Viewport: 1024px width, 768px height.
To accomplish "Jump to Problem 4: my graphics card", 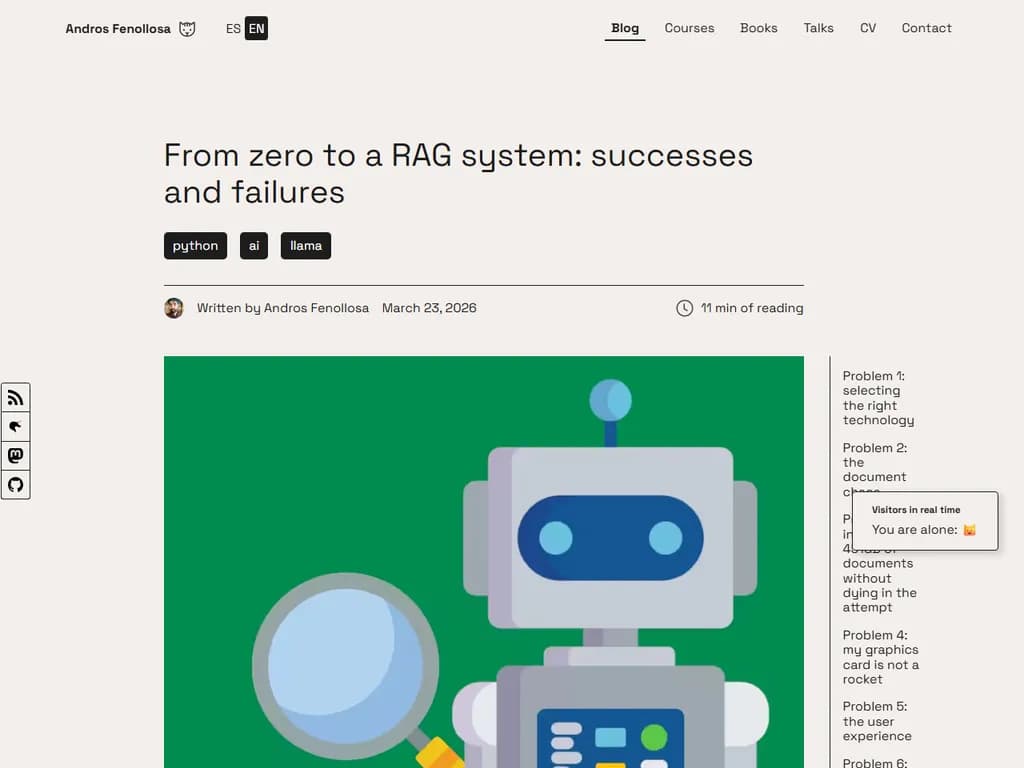I will point(880,657).
